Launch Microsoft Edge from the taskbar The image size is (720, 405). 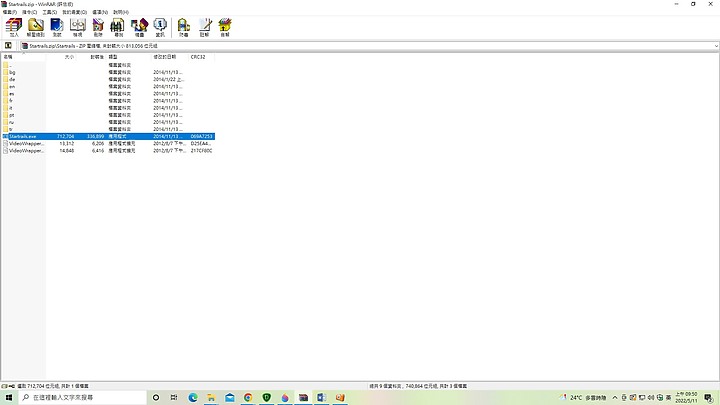193,397
